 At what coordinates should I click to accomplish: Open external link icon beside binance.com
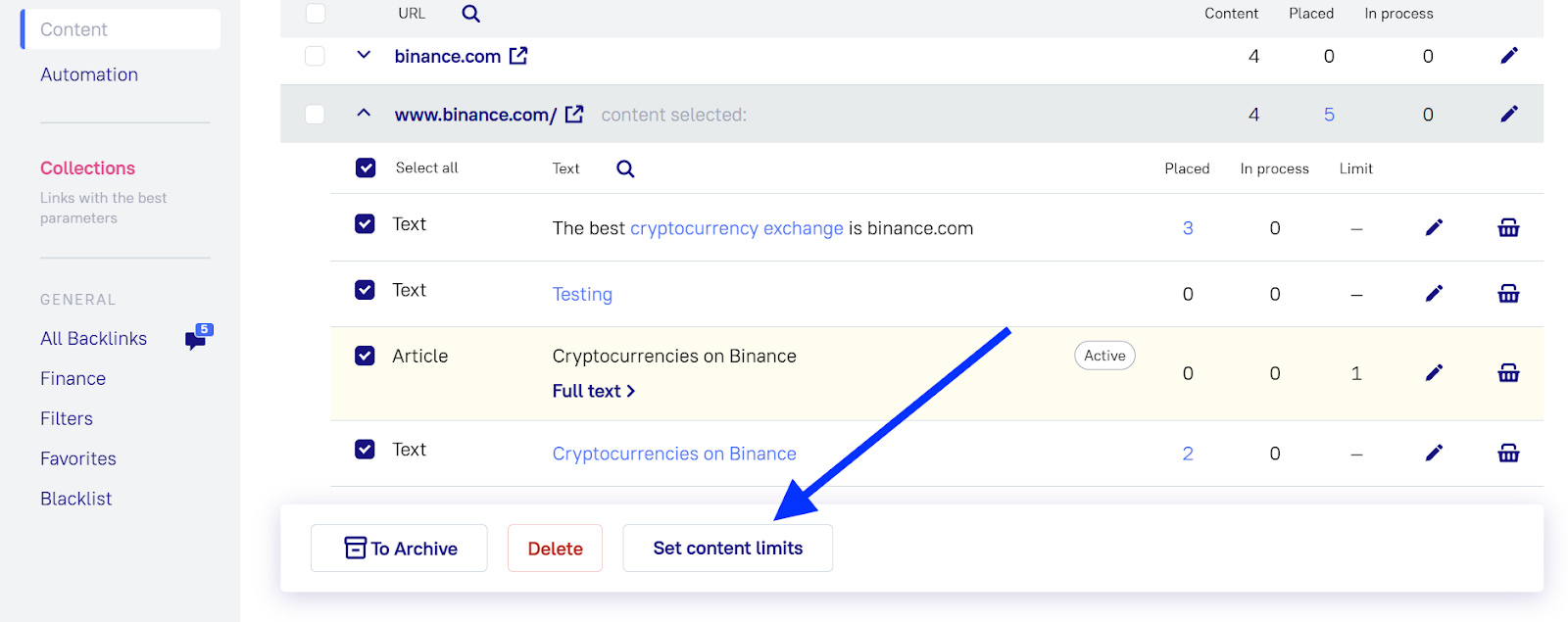[518, 56]
